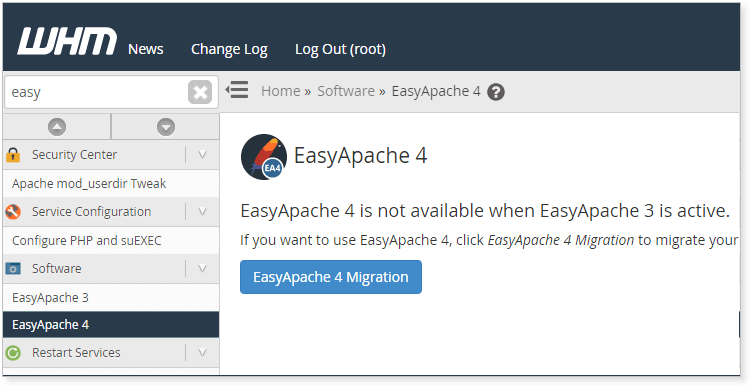751x387 pixels.
Task: Open Configure PHP and suEXEC
Action: (111, 240)
